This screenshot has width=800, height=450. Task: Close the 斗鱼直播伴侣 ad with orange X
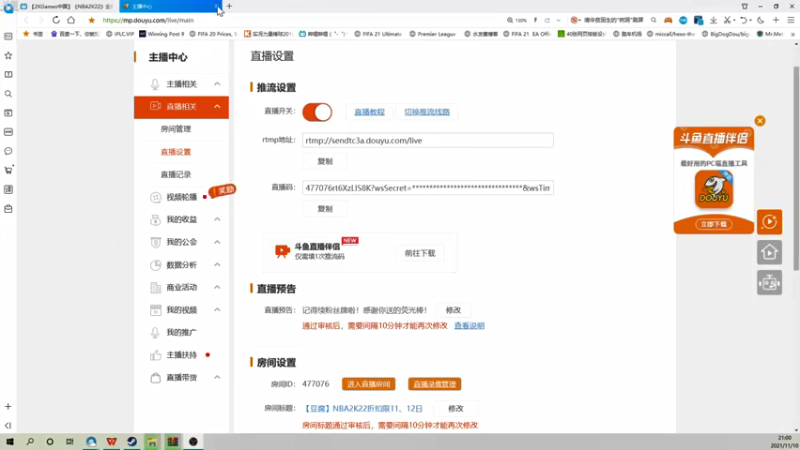coord(760,121)
